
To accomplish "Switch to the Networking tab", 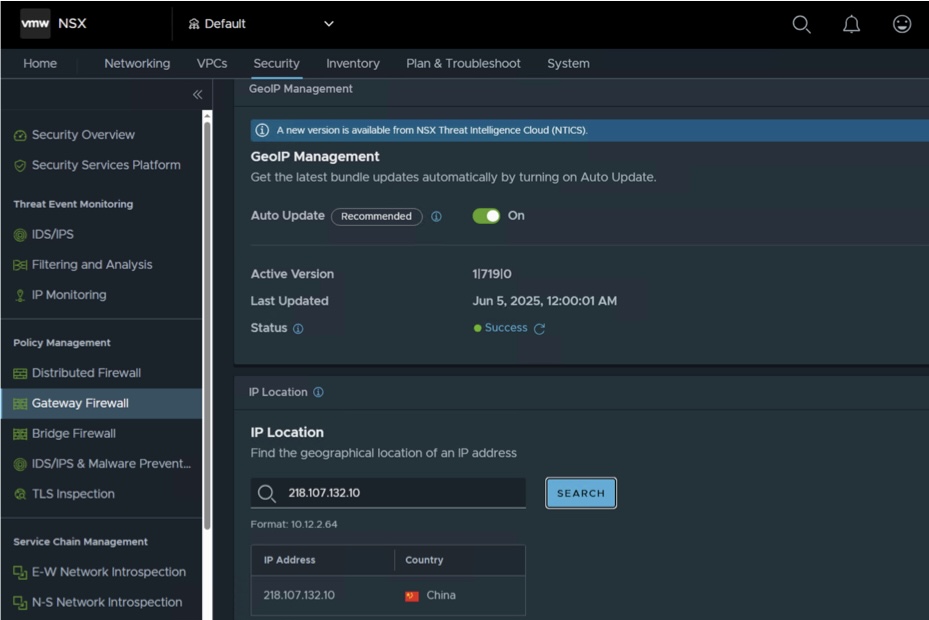I will [137, 63].
